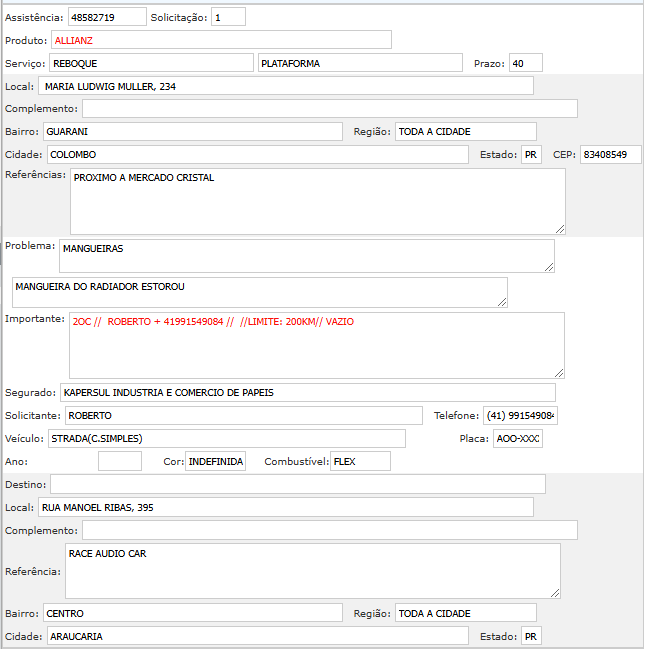Image resolution: width=646 pixels, height=649 pixels.
Task: Select the Solicitação number field
Action: point(228,17)
